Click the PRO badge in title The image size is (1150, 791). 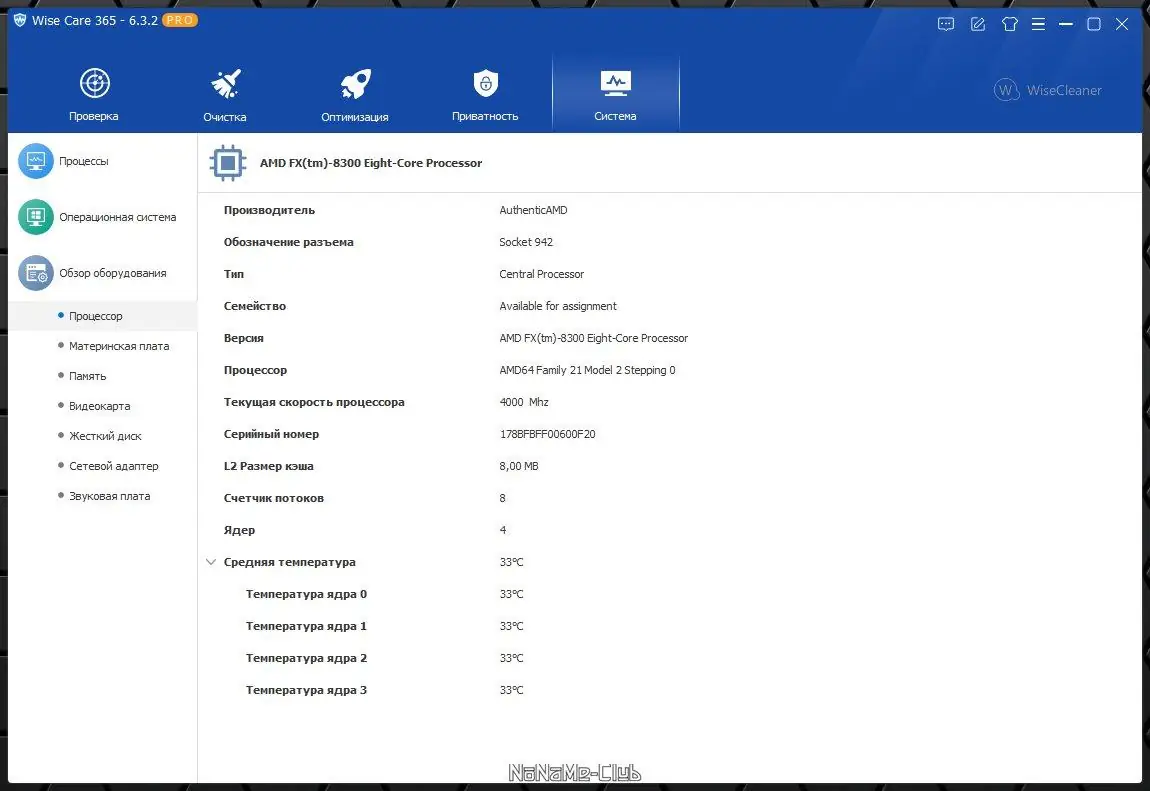coord(180,21)
